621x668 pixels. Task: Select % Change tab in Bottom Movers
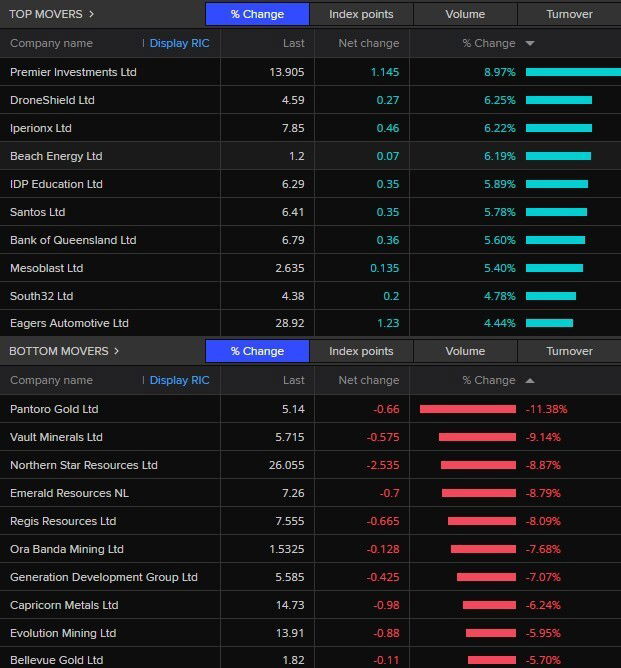point(257,351)
